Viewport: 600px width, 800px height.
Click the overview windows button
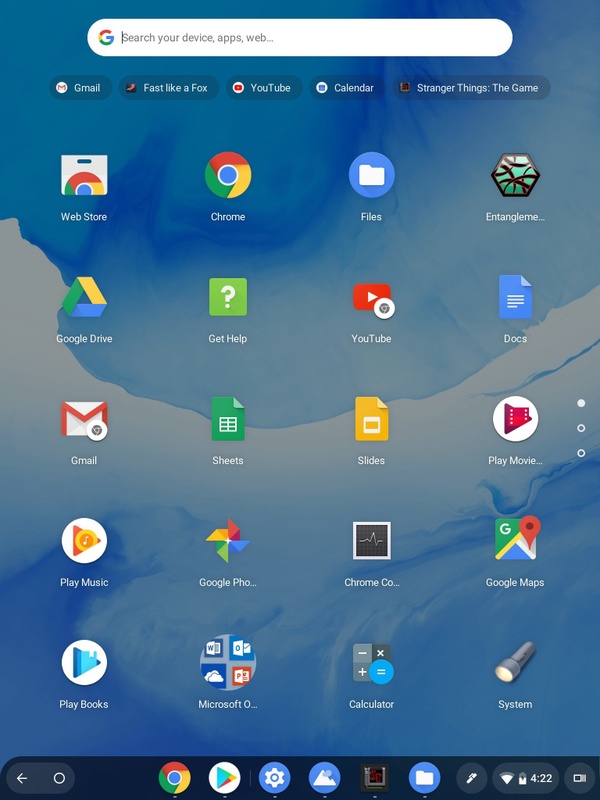[x=580, y=778]
